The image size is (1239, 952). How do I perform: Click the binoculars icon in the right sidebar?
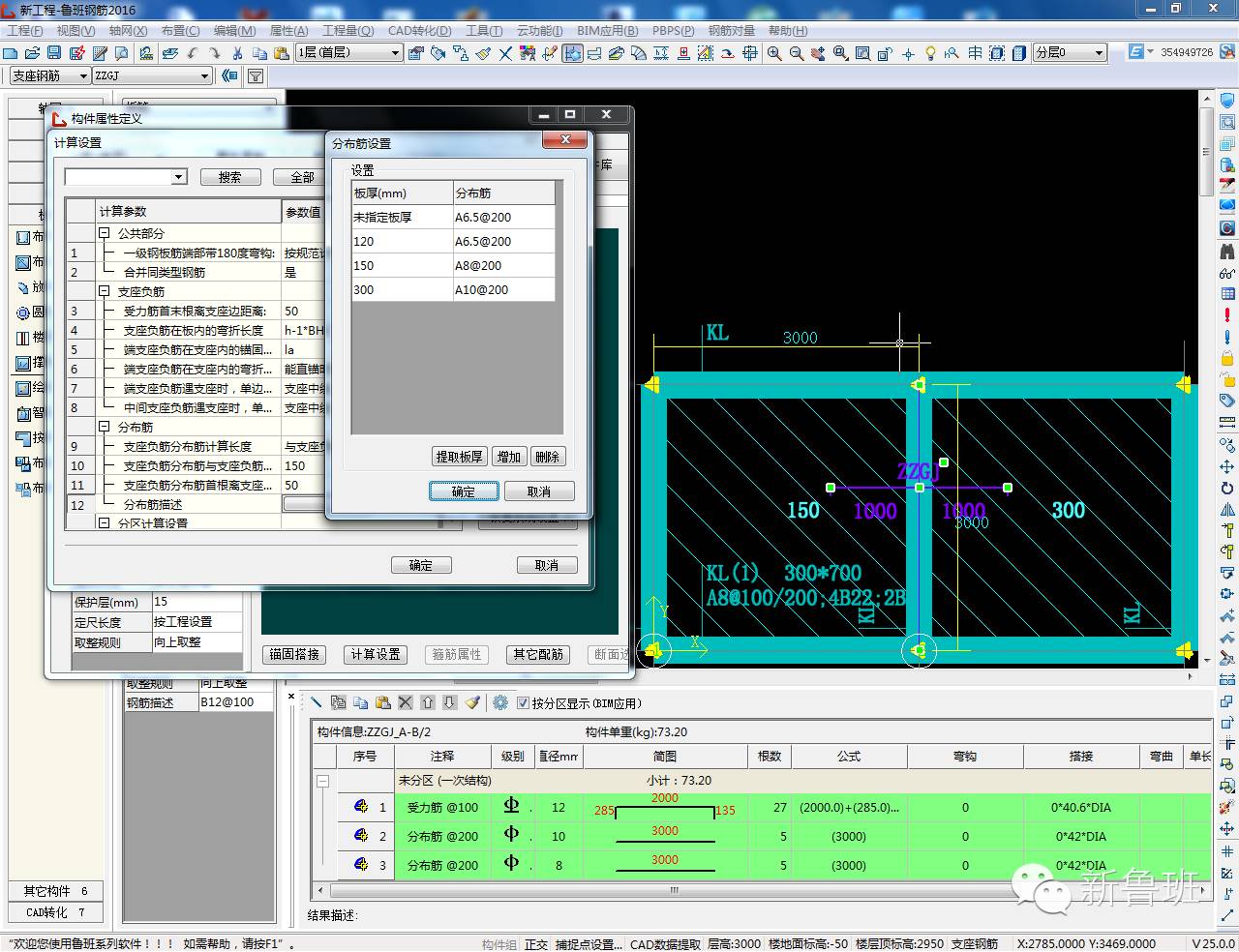pyautogui.click(x=1227, y=251)
